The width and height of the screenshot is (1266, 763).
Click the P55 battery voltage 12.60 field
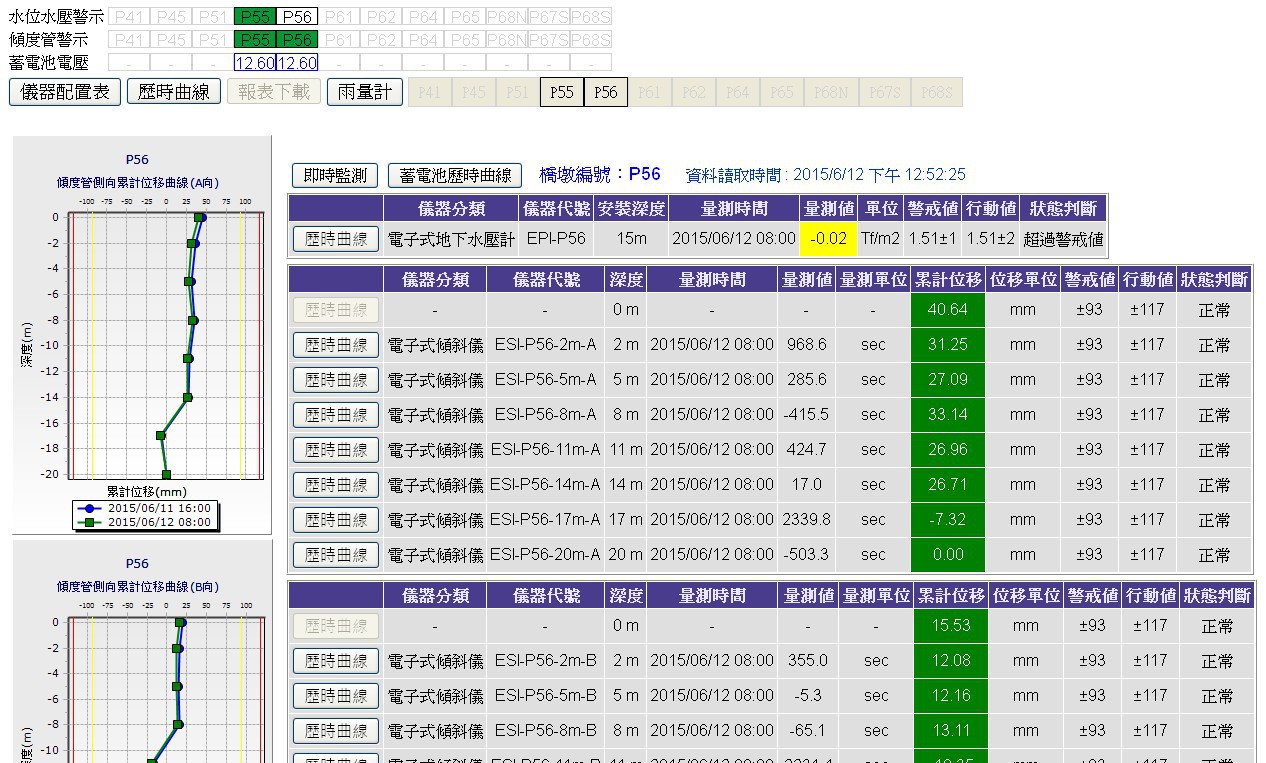point(254,63)
